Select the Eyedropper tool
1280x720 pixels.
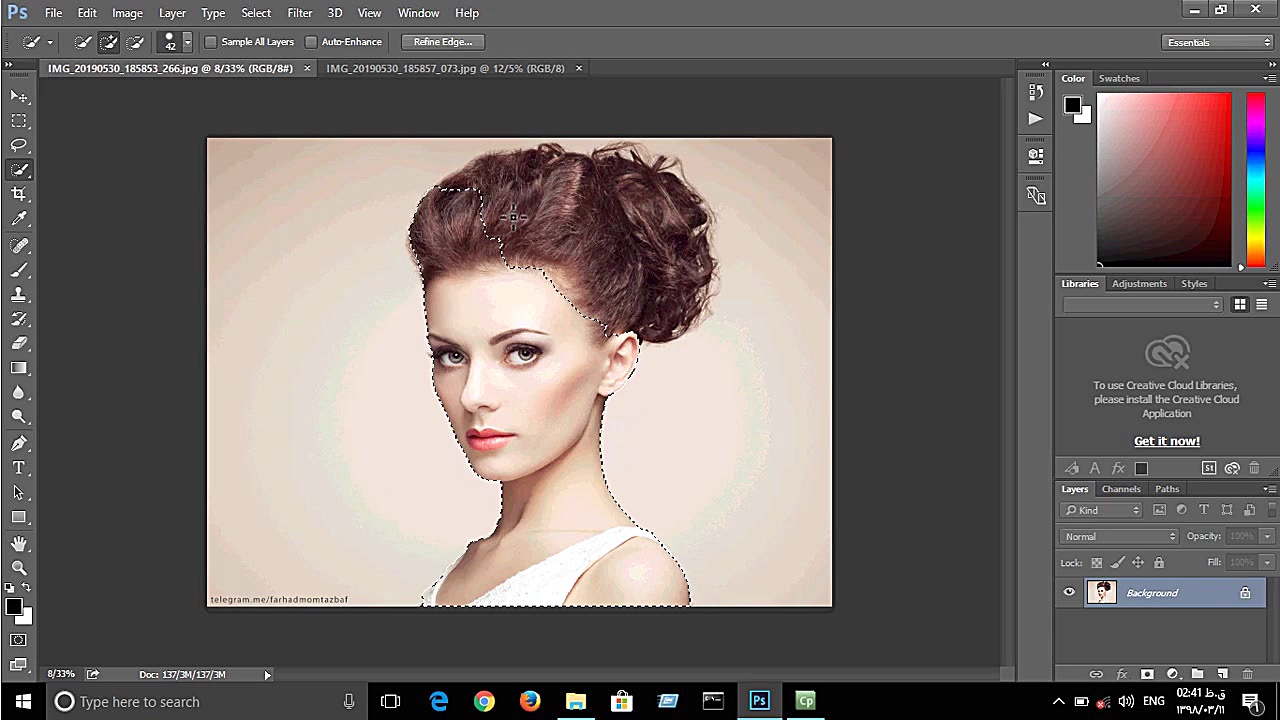pos(19,219)
